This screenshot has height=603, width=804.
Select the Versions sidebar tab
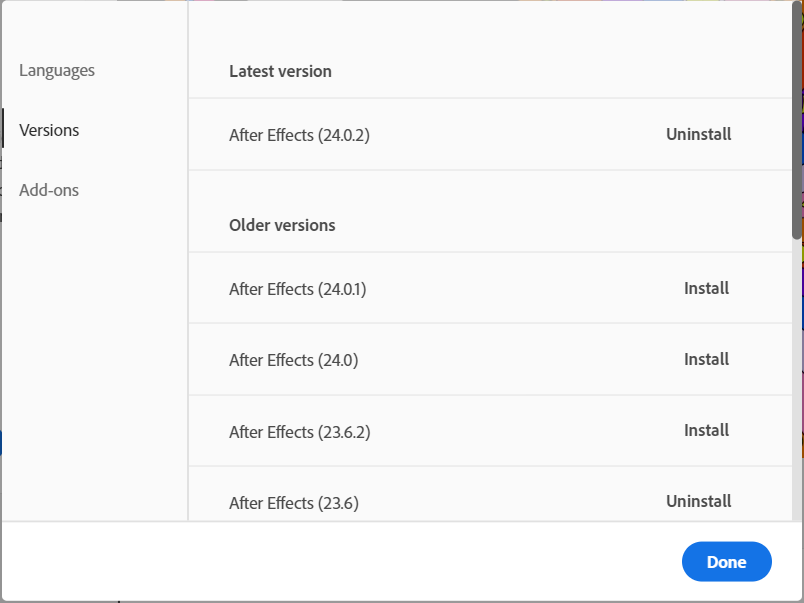point(49,131)
